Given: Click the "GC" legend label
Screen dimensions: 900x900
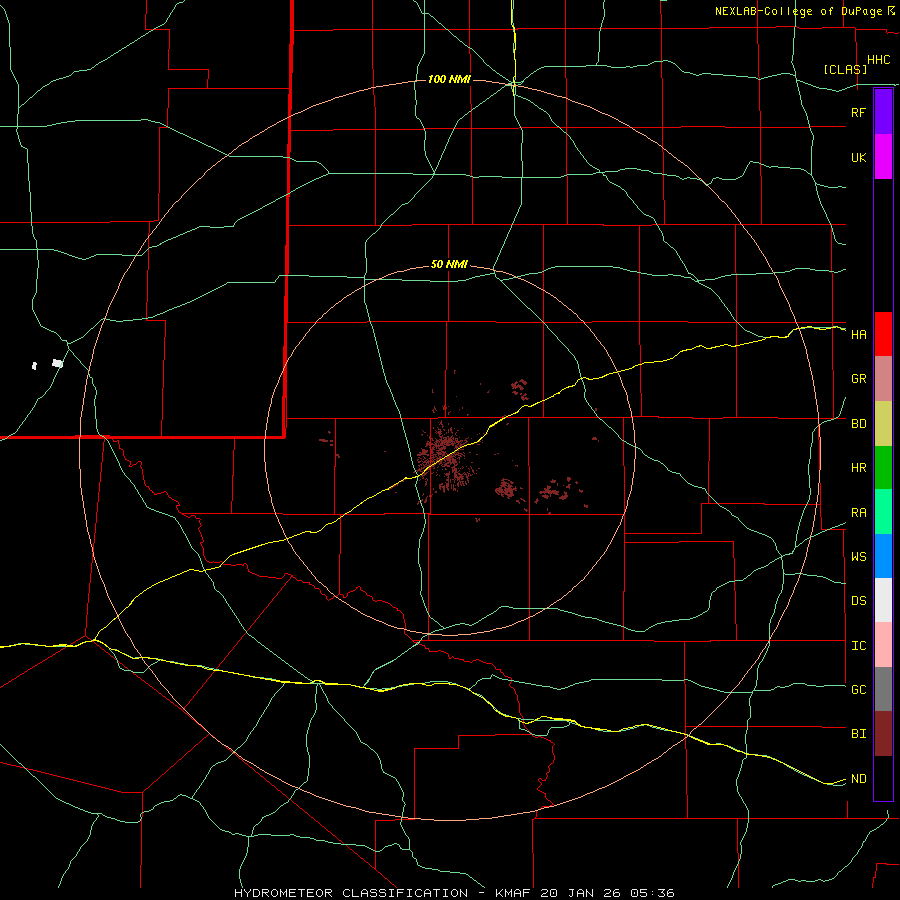Looking at the screenshot, I should coord(858,690).
